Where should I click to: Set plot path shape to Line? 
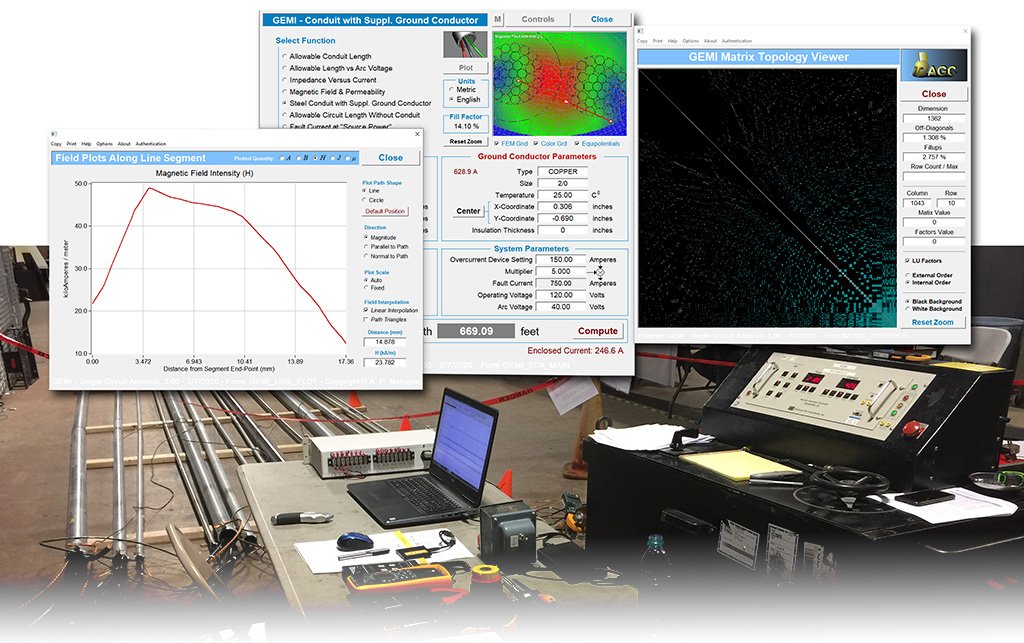(364, 191)
